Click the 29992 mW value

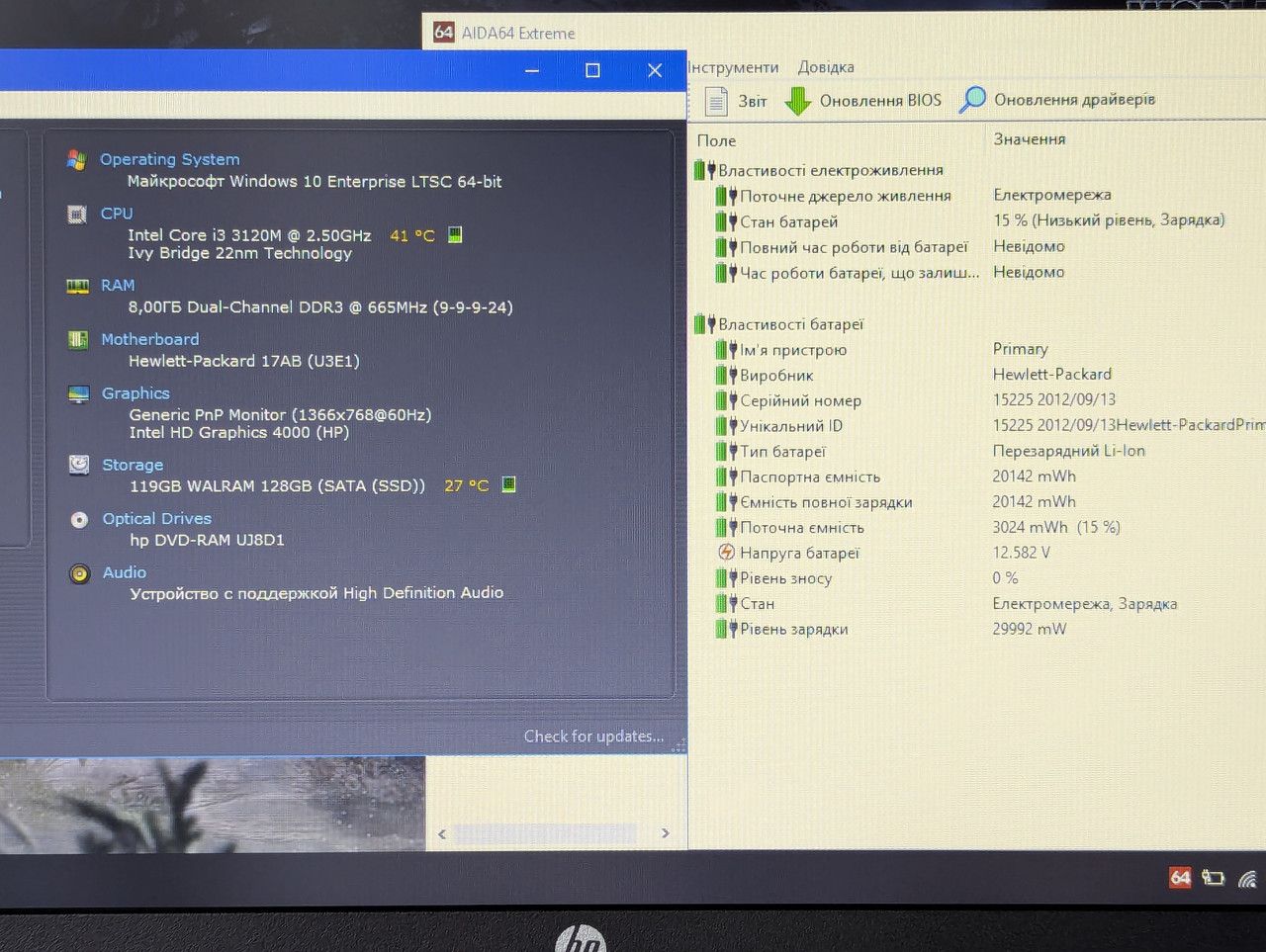pos(1030,629)
